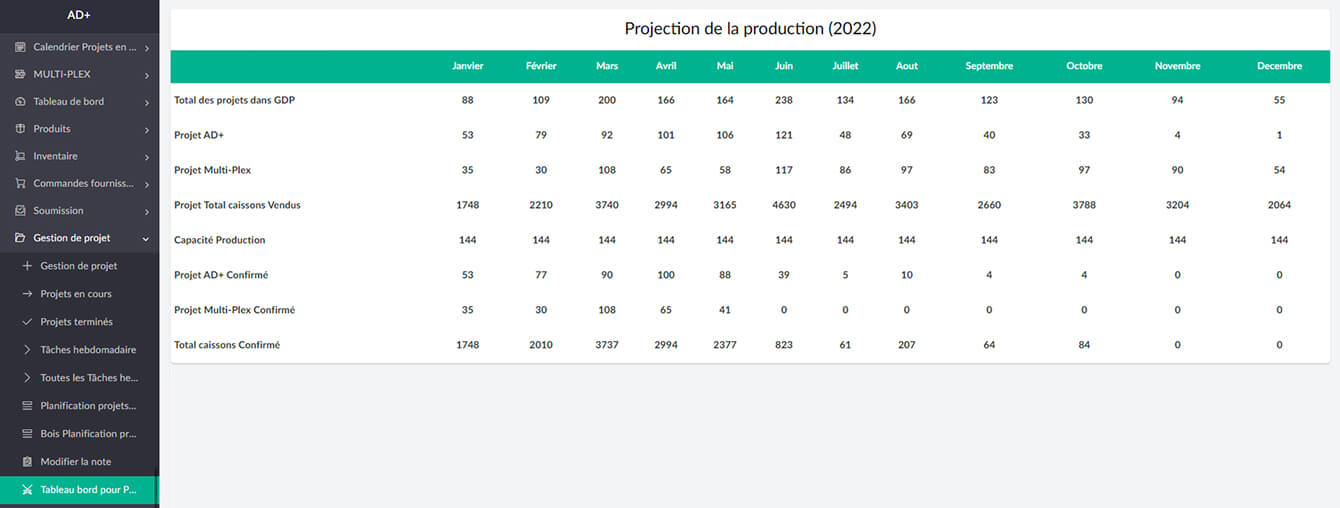Collapse the Gestion de projet section chevron
This screenshot has width=1340, height=508.
click(x=147, y=239)
